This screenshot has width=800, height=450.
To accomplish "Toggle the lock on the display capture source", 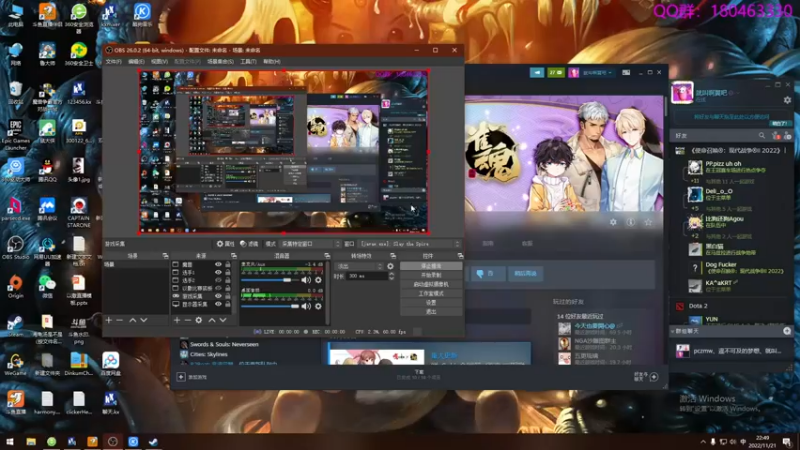I will pyautogui.click(x=228, y=304).
